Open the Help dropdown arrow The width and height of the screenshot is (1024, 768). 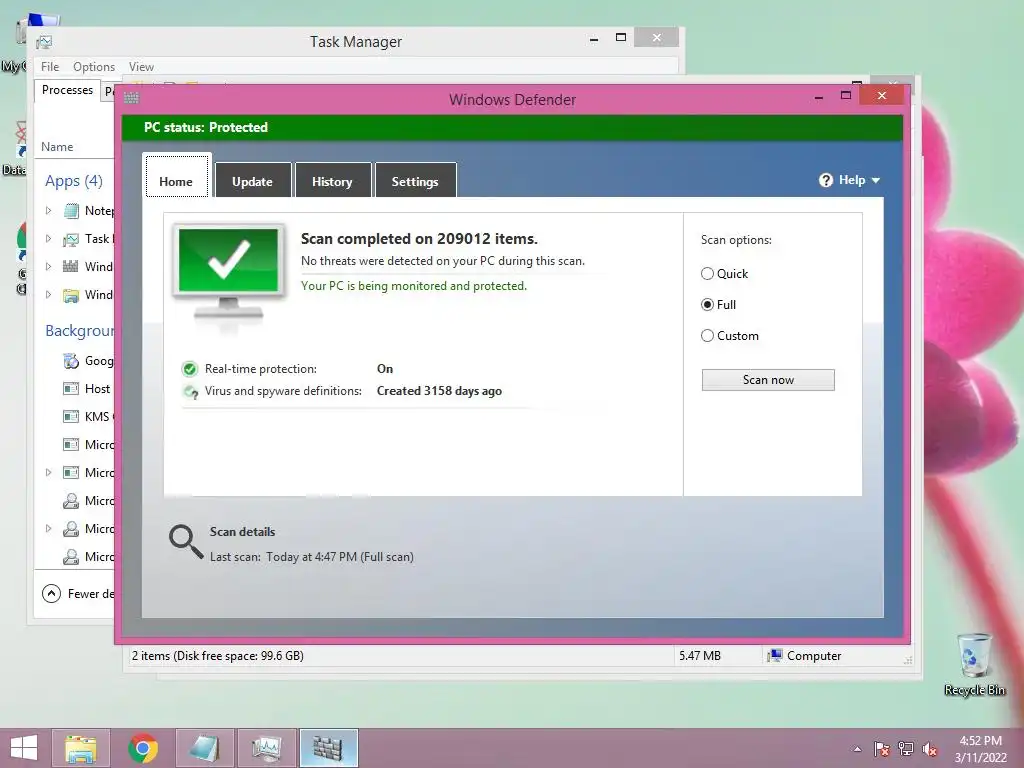coord(876,180)
